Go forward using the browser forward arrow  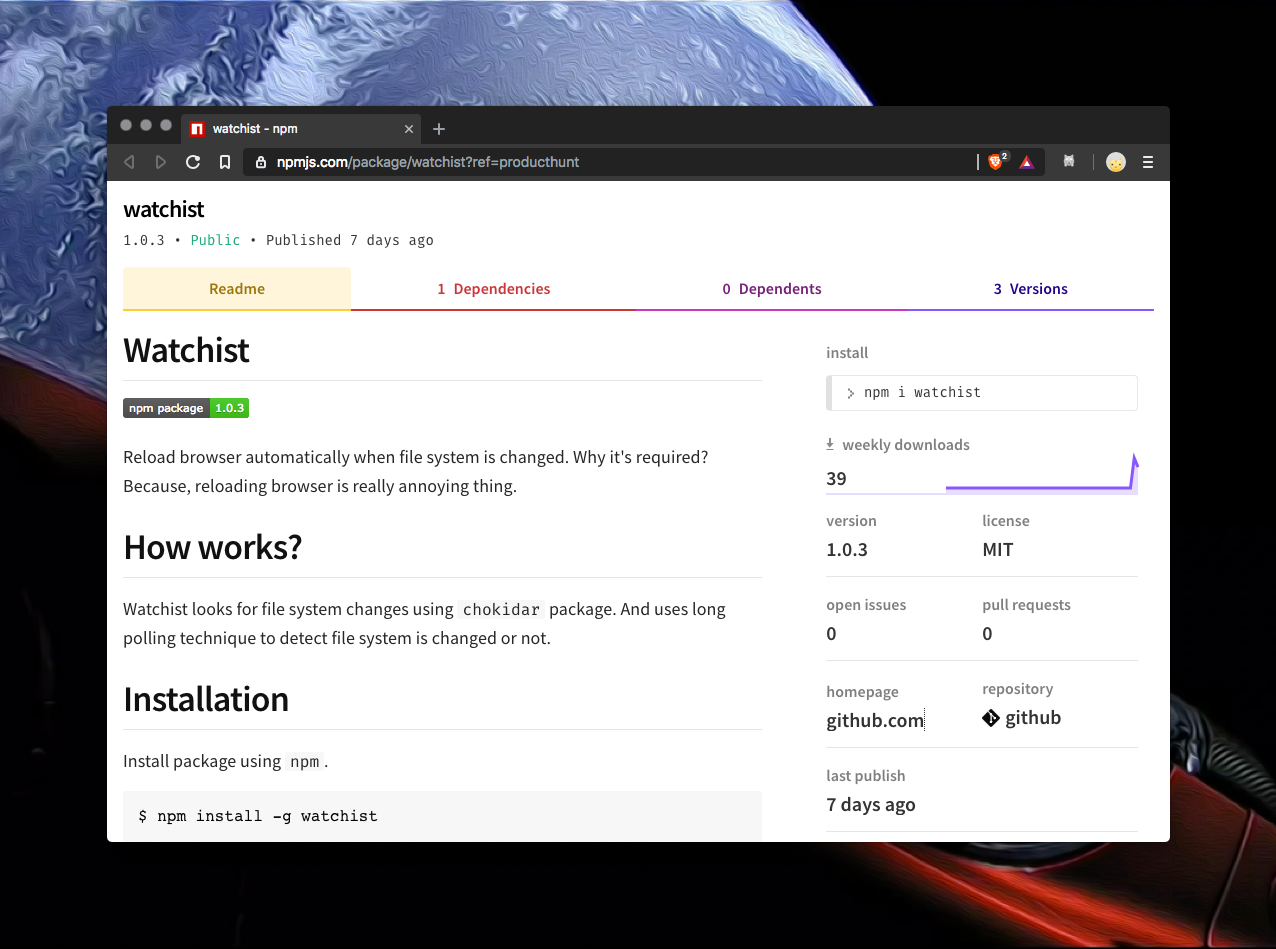pos(161,162)
